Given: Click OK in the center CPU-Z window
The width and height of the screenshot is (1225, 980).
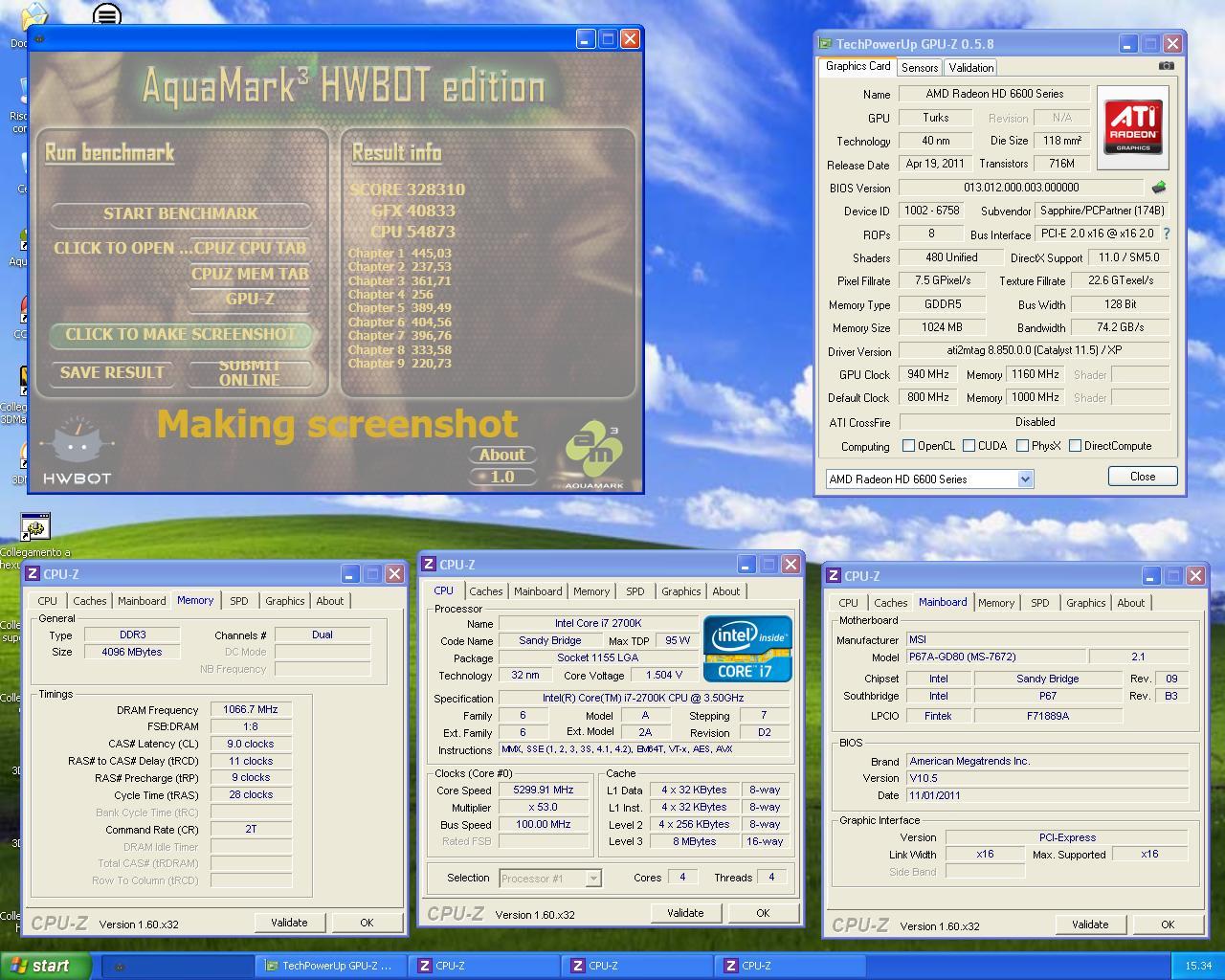Looking at the screenshot, I should pyautogui.click(x=763, y=913).
